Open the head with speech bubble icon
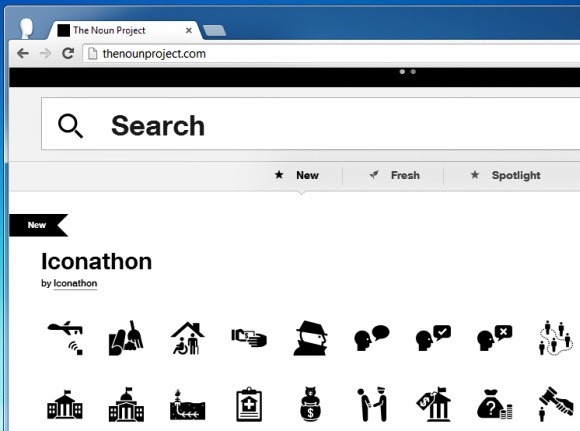The width and height of the screenshot is (580, 431). [372, 338]
